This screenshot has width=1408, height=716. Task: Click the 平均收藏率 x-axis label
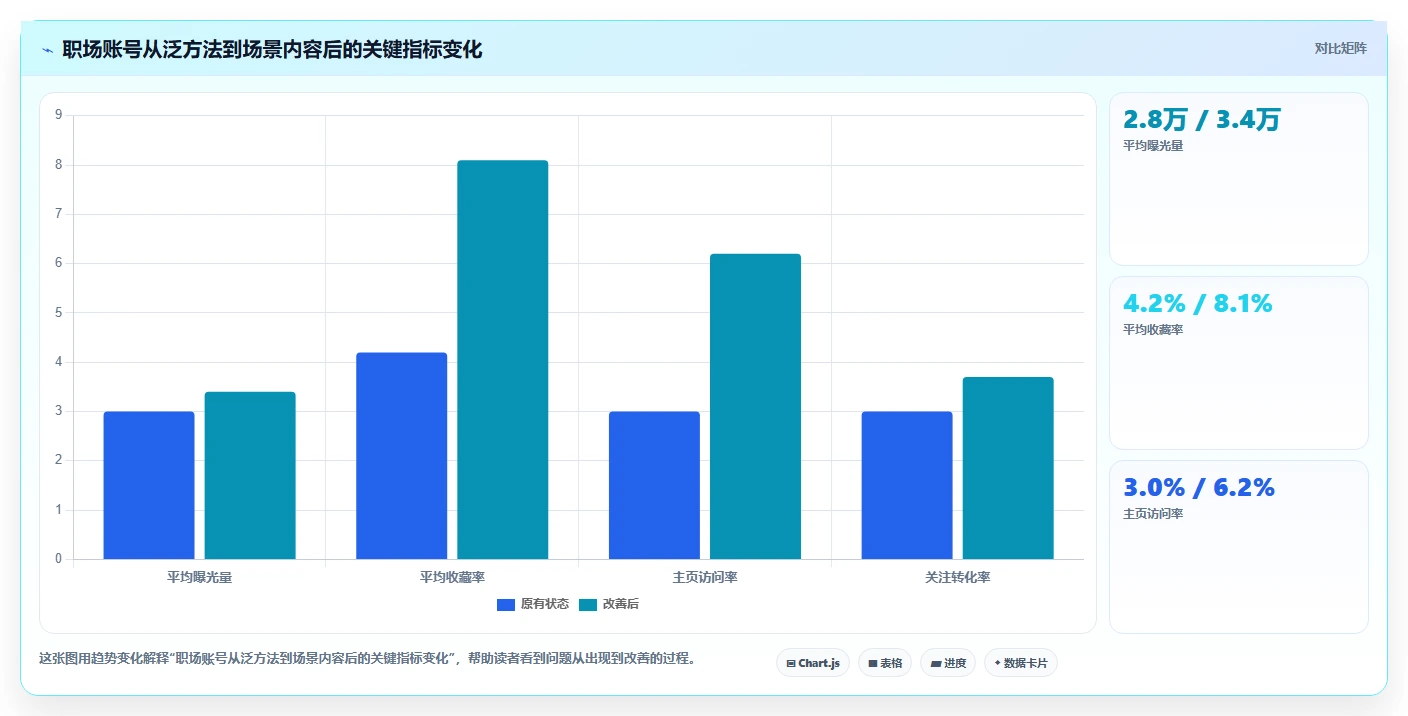(452, 578)
